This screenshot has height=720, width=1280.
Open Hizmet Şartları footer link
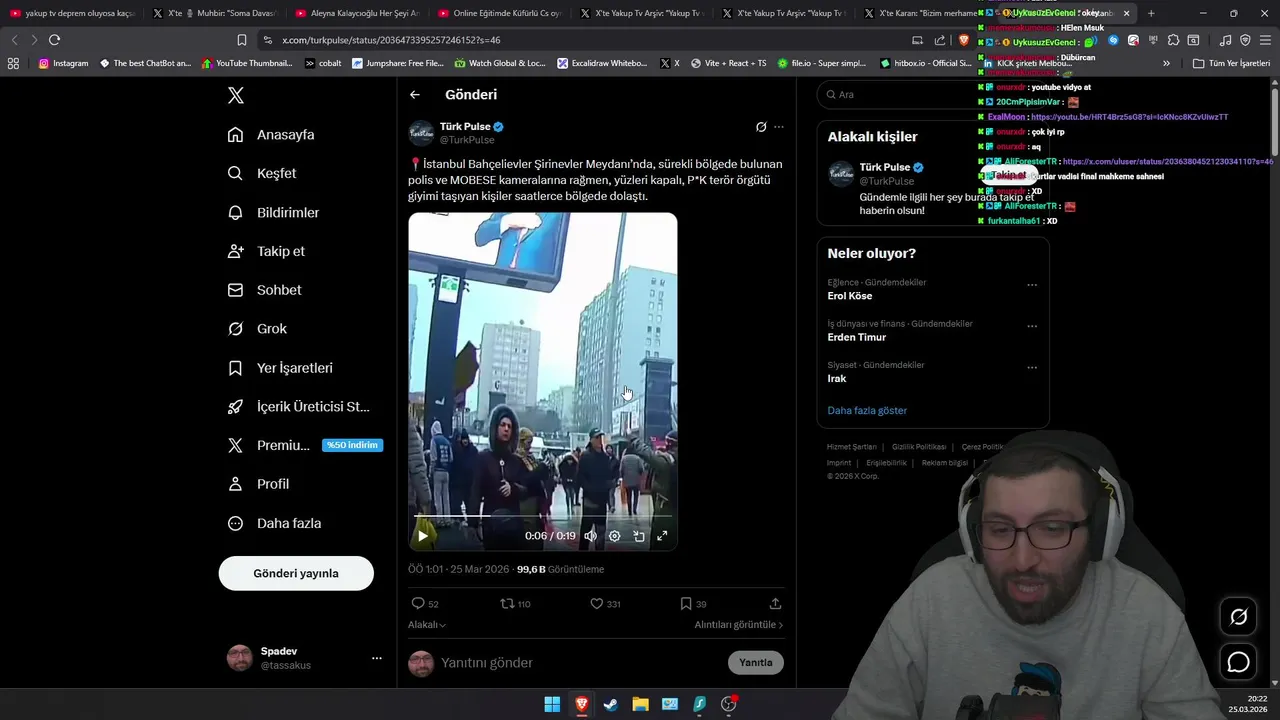click(852, 447)
